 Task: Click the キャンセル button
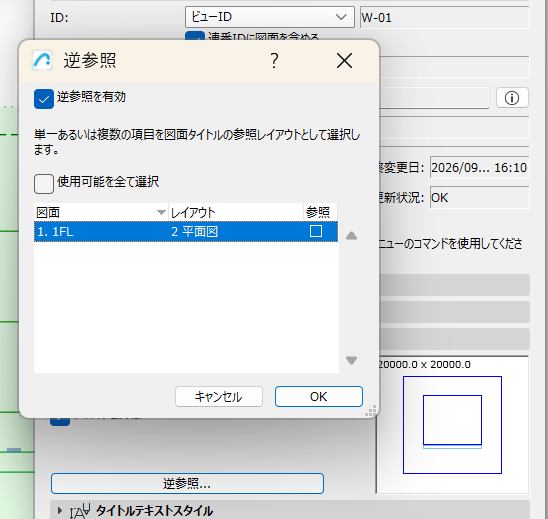coord(219,396)
